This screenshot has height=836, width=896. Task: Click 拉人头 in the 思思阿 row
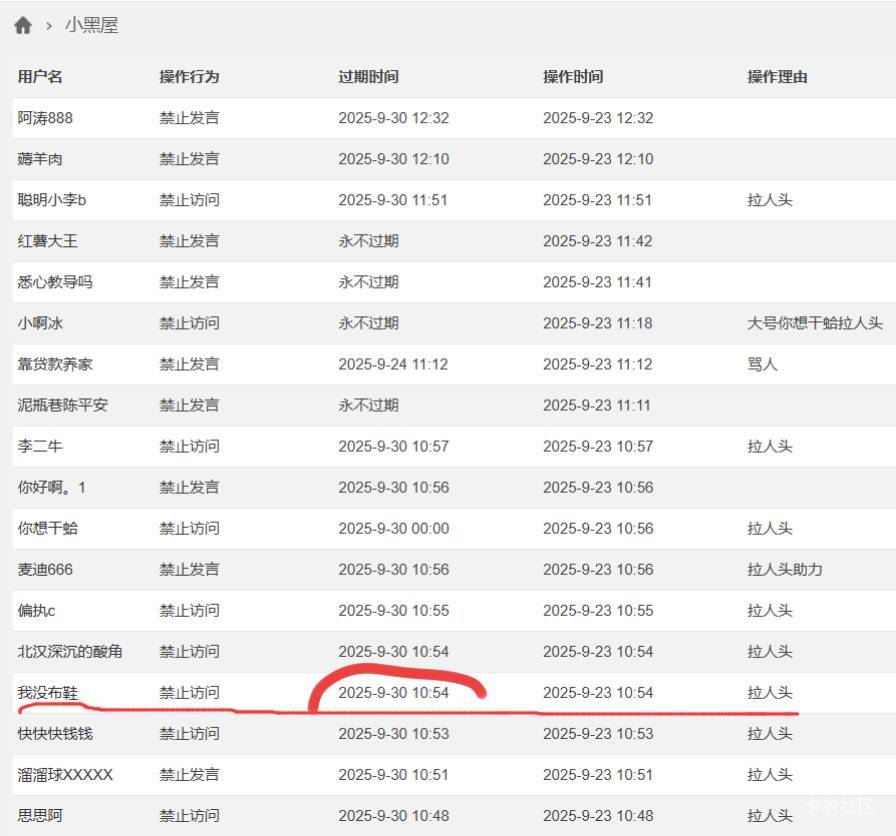[x=770, y=816]
